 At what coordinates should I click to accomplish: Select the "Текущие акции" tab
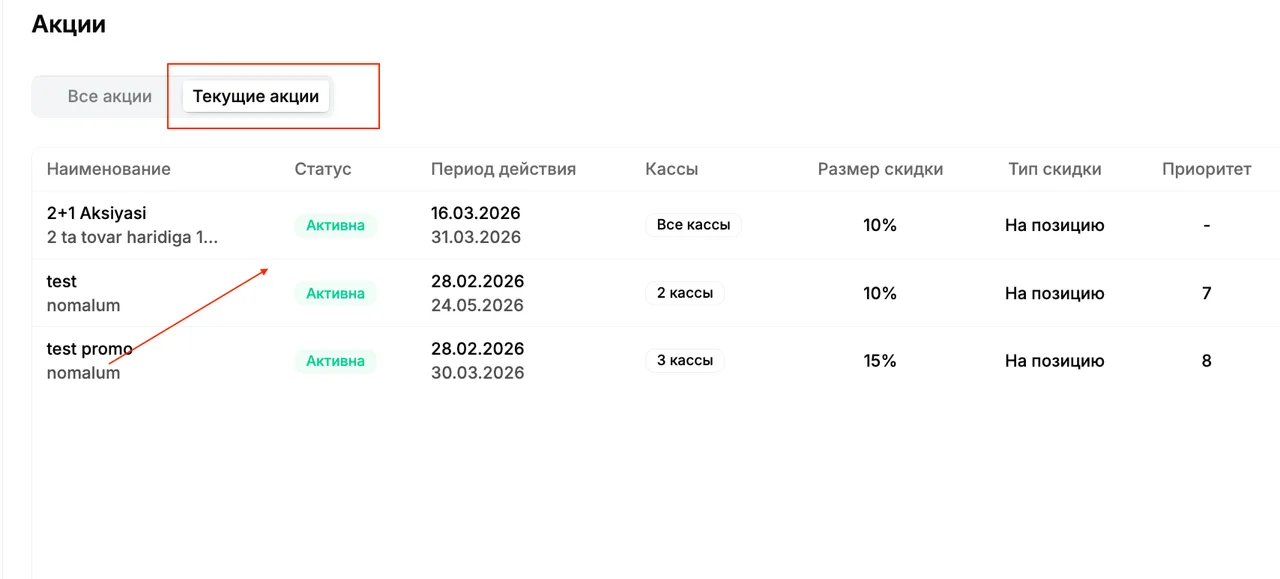pos(256,97)
